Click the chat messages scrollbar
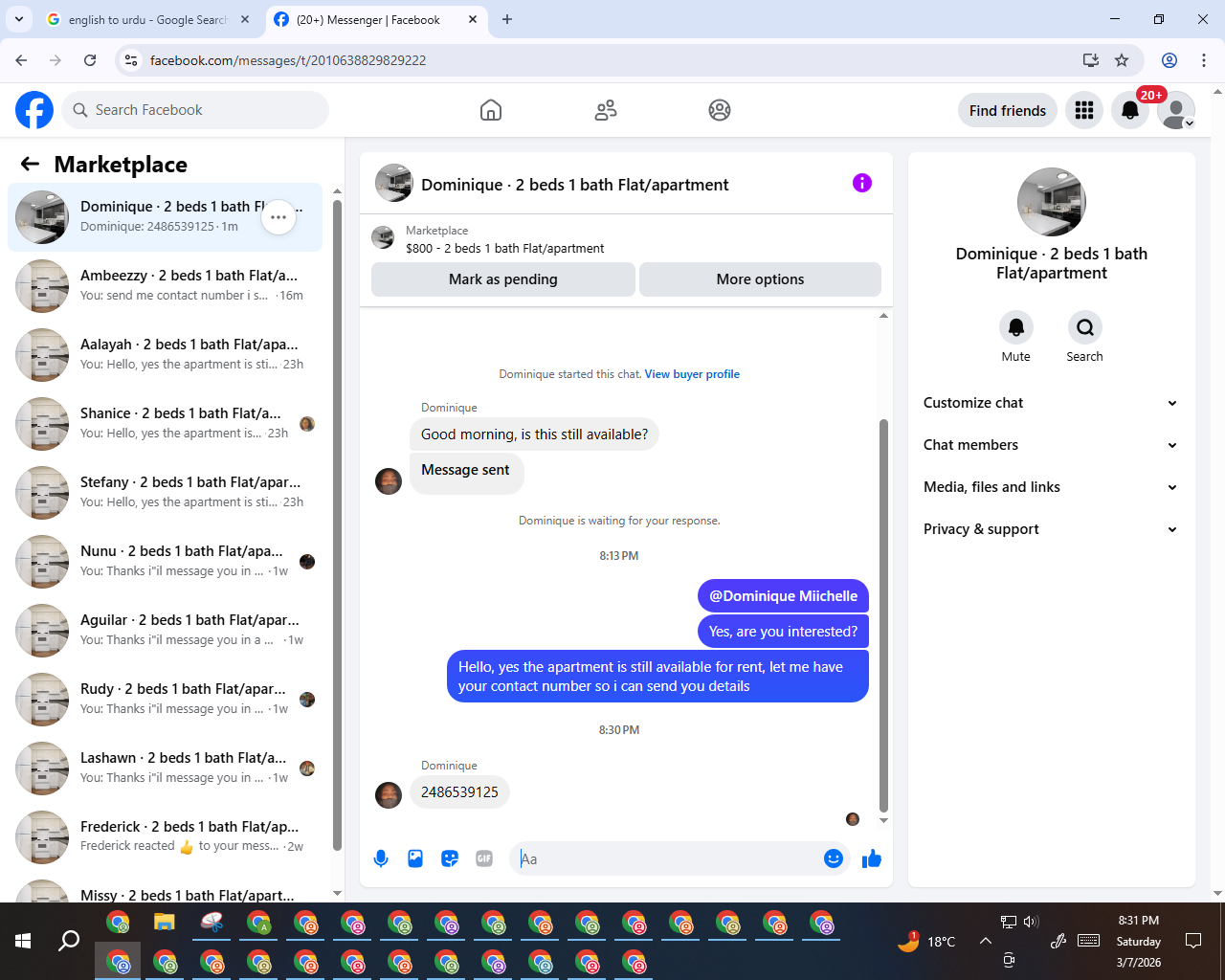The width and height of the screenshot is (1225, 980). 883,616
